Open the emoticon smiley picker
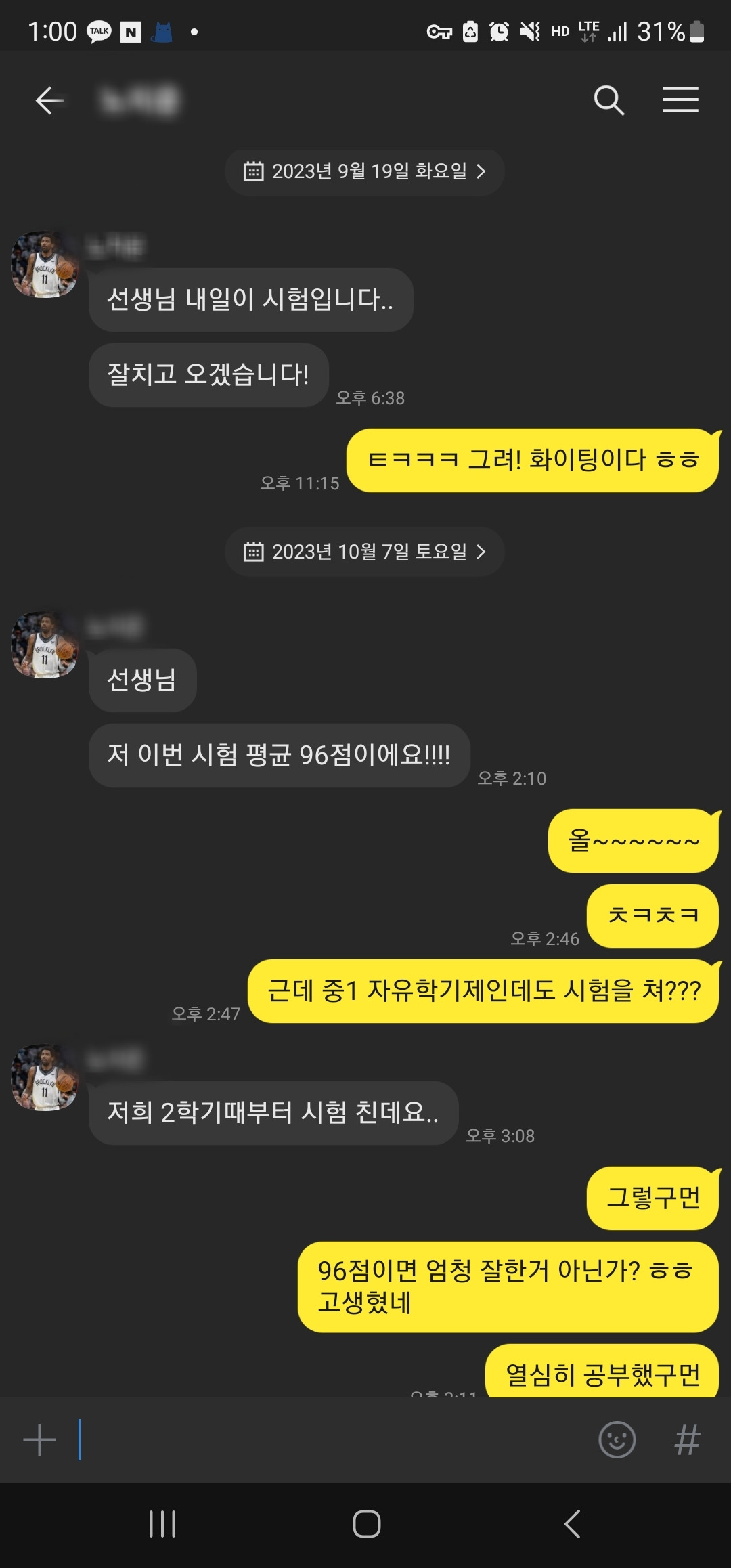Screen dimensions: 731x1568 click(x=617, y=1439)
